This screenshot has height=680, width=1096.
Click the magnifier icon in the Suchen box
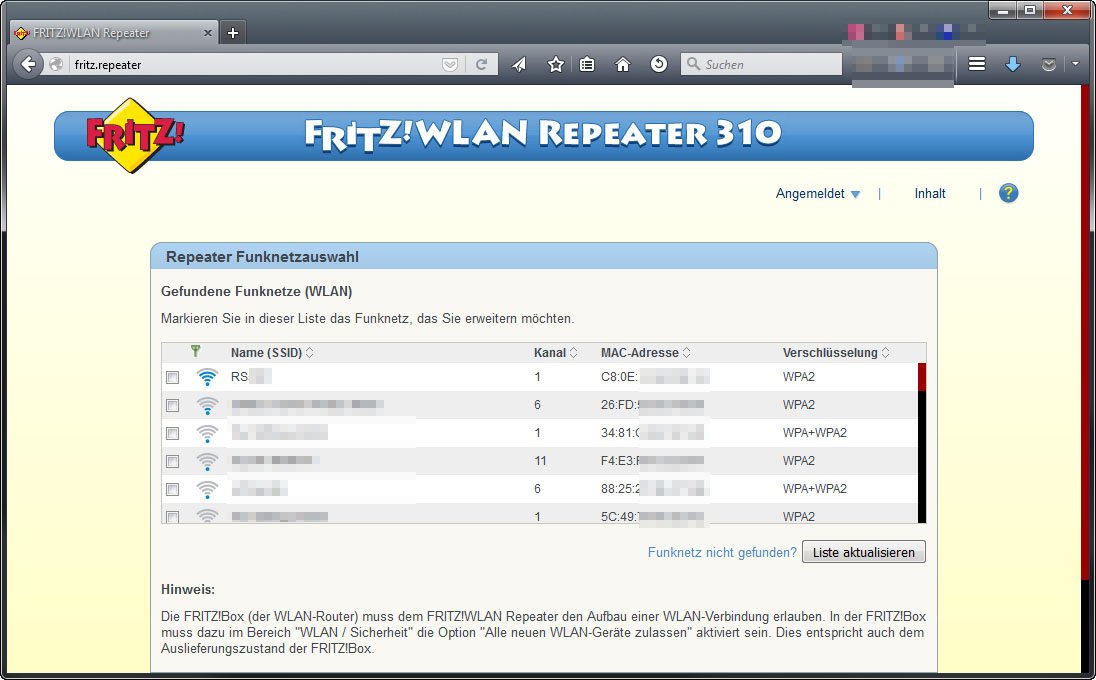coord(693,64)
